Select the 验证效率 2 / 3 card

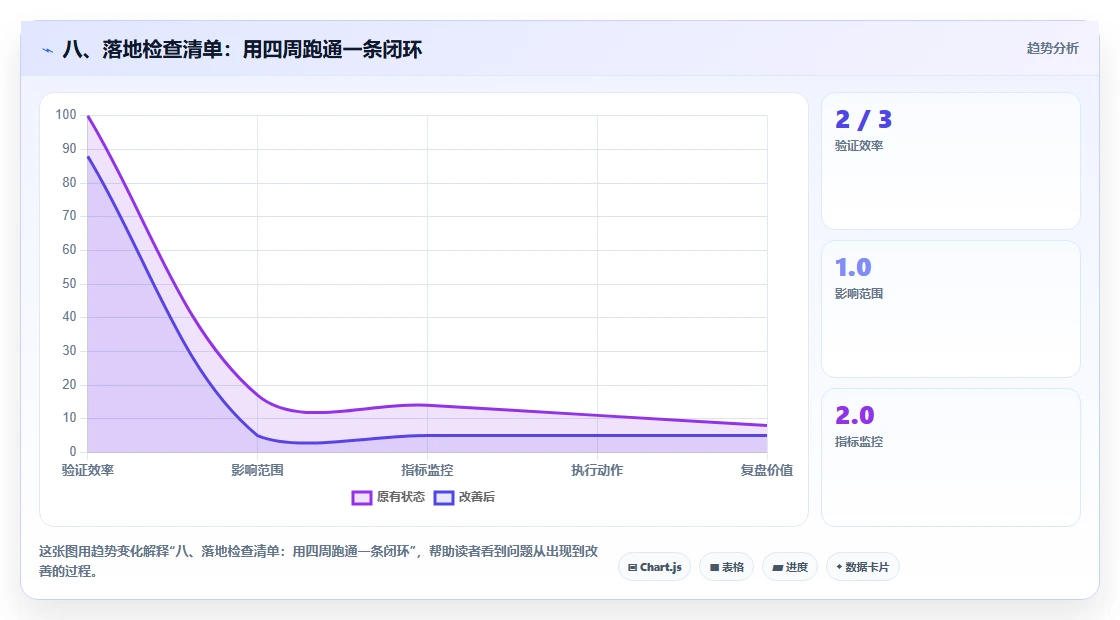coord(951,161)
